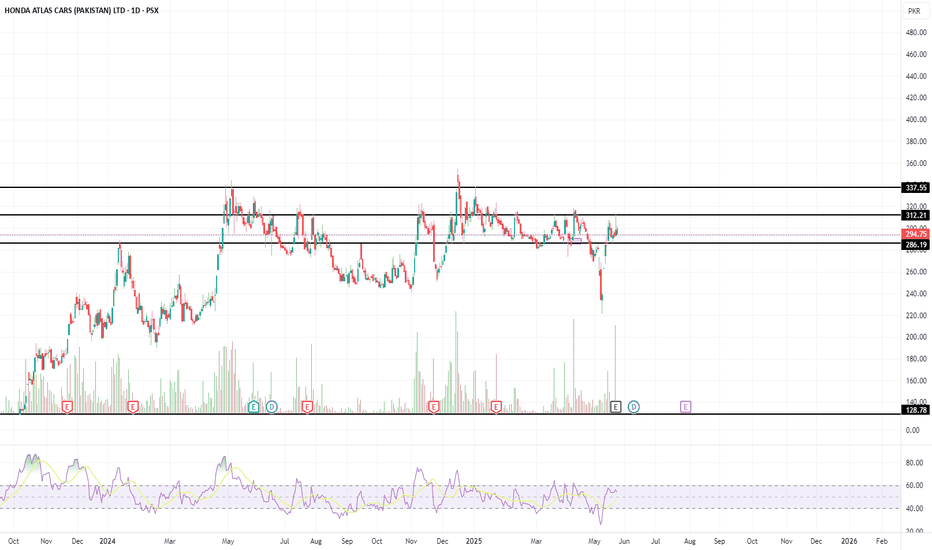Click the 40.00 RSI scale value
This screenshot has height=550, width=932.
click(914, 508)
